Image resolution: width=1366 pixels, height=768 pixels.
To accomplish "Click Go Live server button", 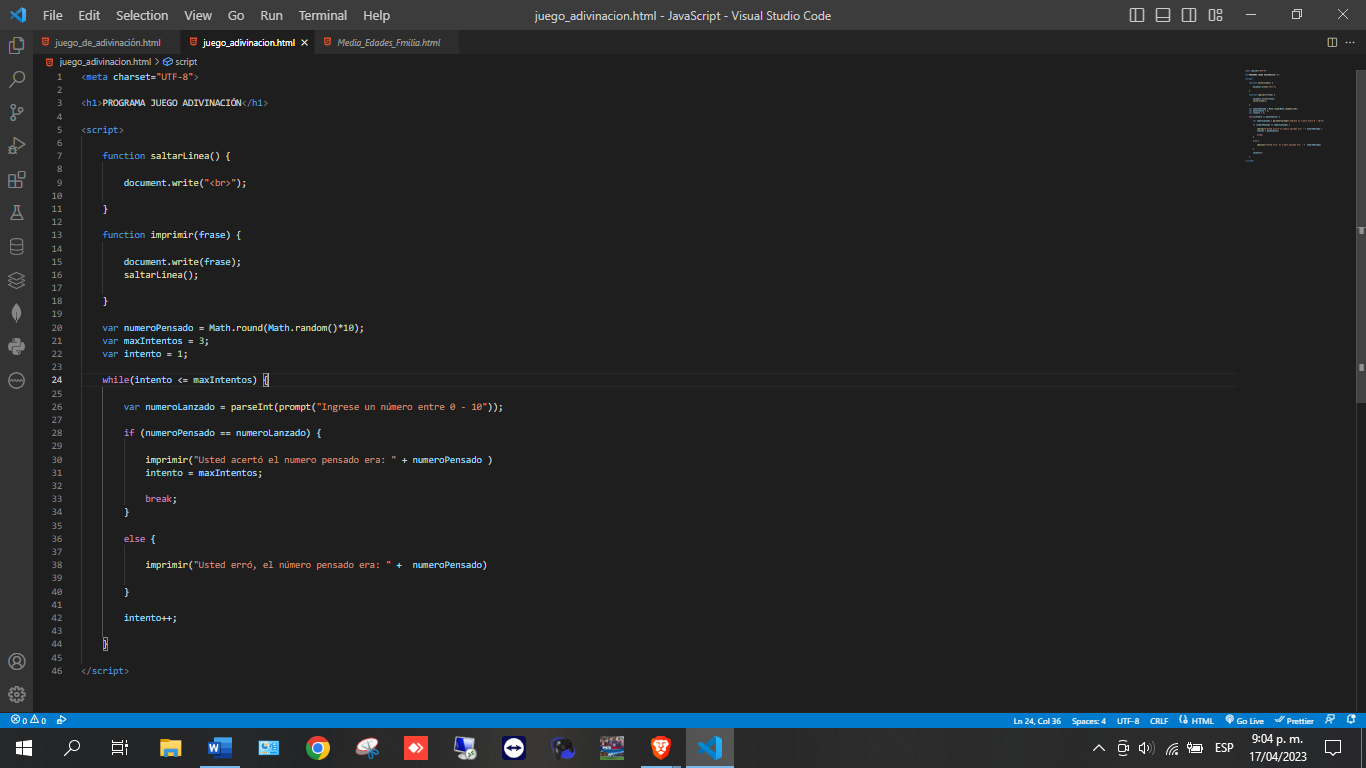I will 1245,720.
